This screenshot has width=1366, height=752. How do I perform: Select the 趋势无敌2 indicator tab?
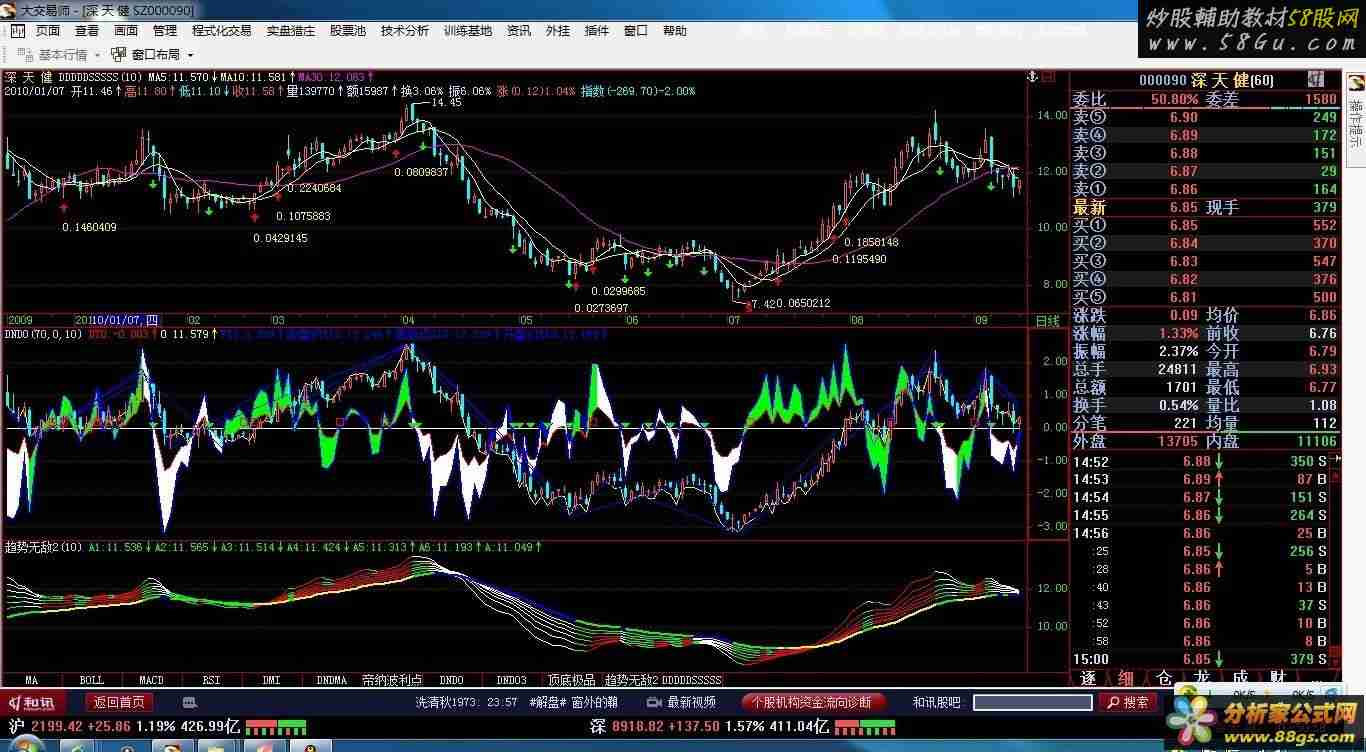(x=631, y=680)
